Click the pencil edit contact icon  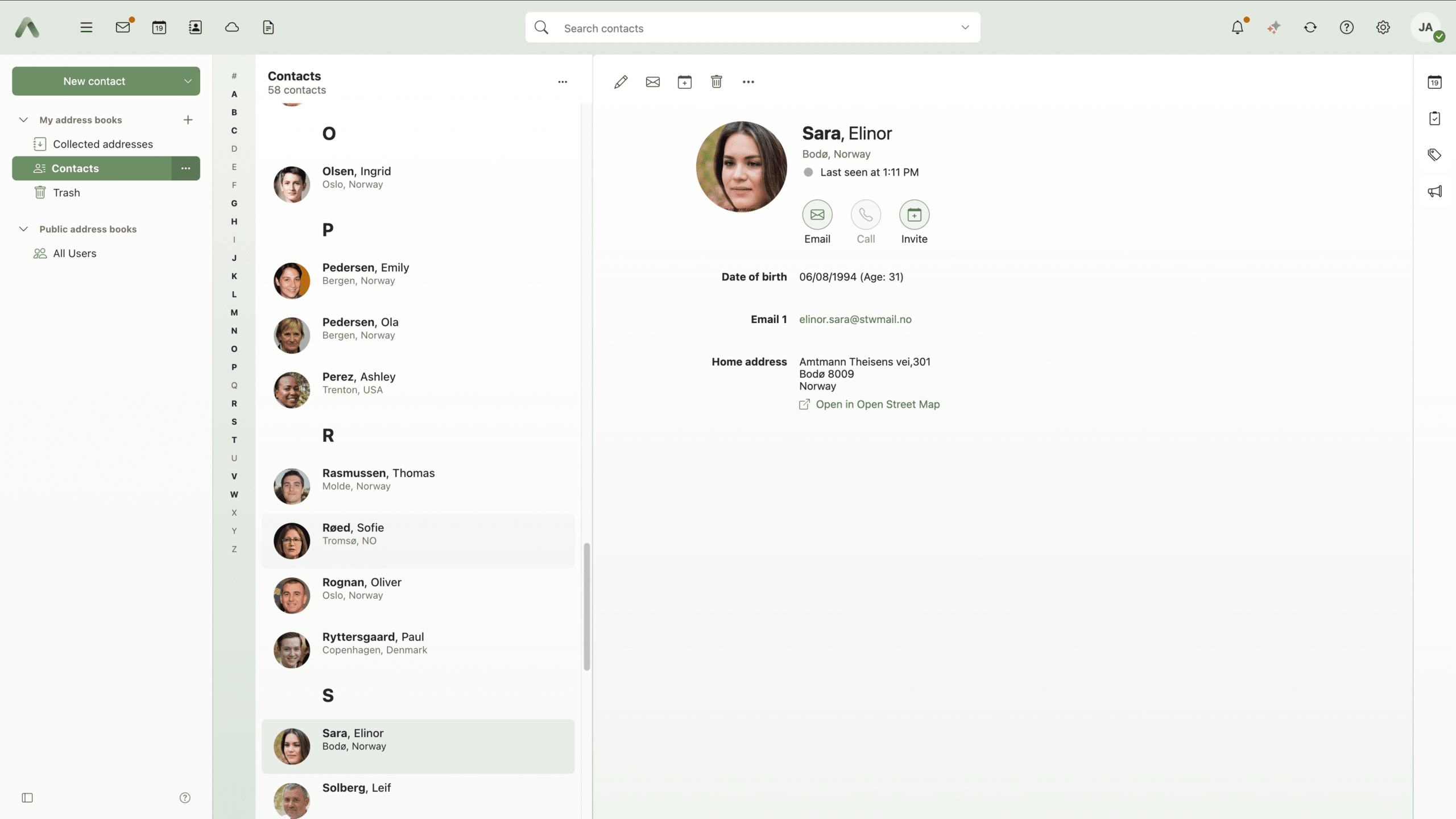tap(621, 82)
